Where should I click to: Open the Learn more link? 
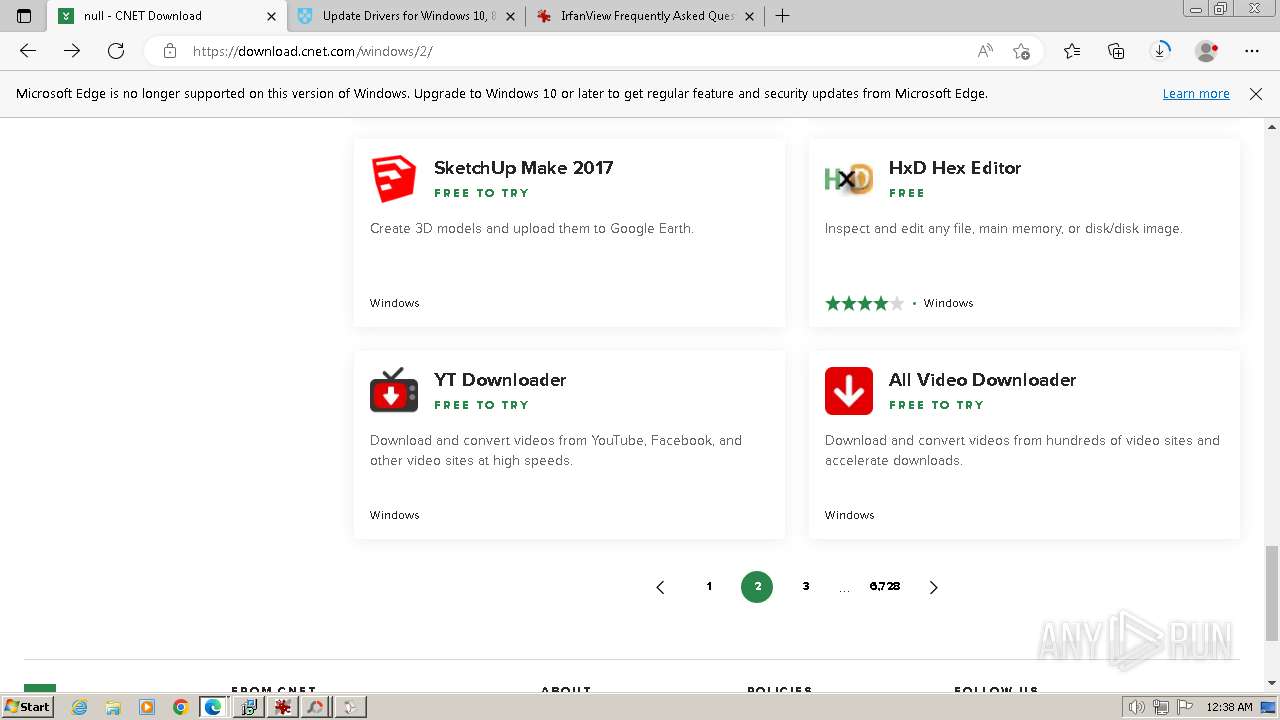[x=1196, y=94]
